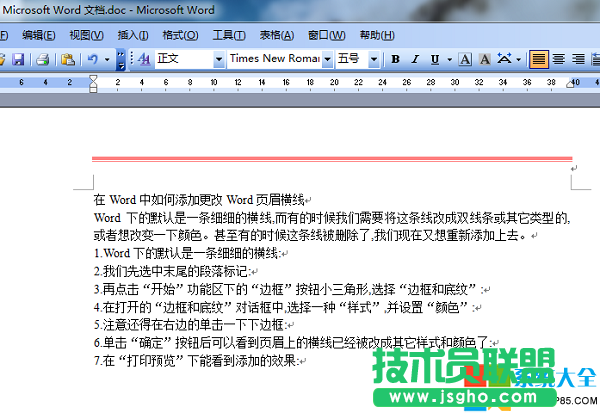The width and height of the screenshot is (600, 413).
Task: Select center alignment button
Action: tap(559, 59)
